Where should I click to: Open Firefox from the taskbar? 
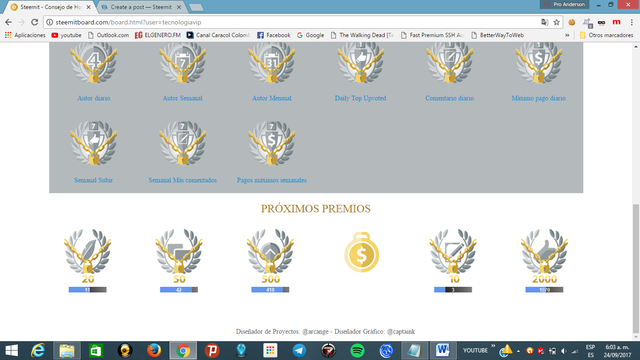[x=154, y=350]
